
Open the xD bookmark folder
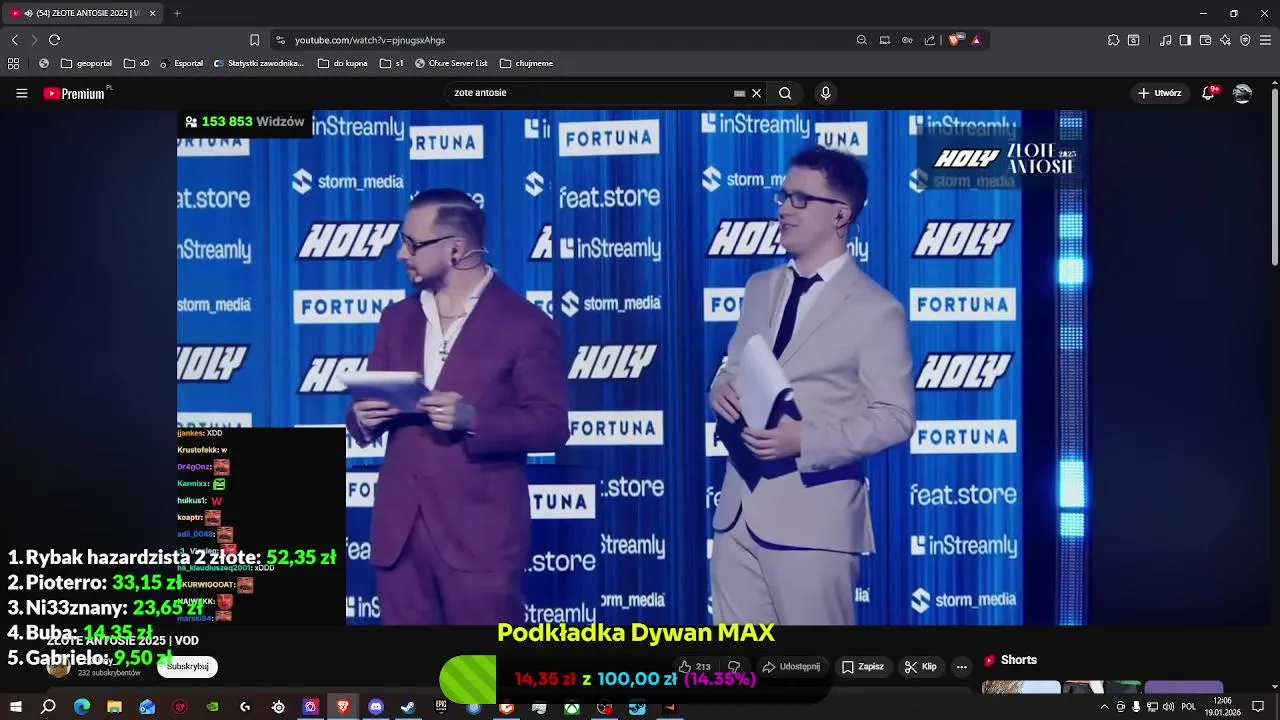(x=137, y=63)
